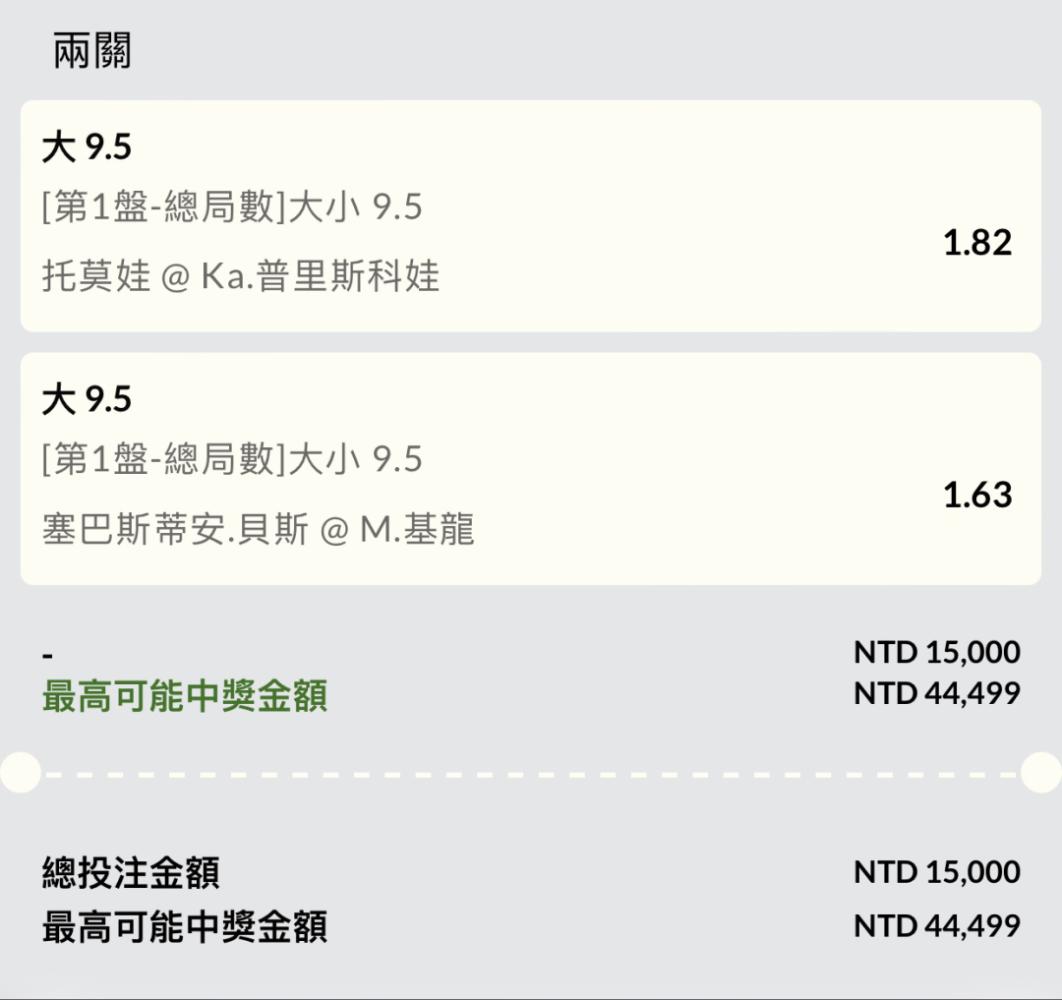This screenshot has height=1000, width=1062.
Task: Select the second 大 9.5 selection title
Action: point(87,398)
